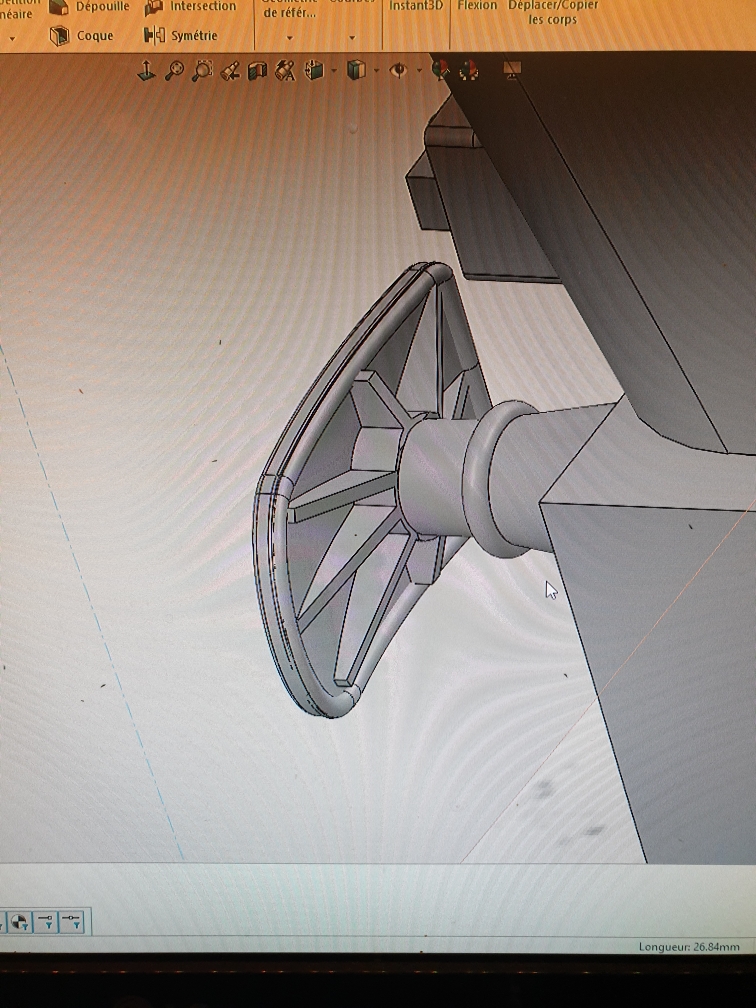Toggle the midpoint-square selection filter icon

pos(73,922)
